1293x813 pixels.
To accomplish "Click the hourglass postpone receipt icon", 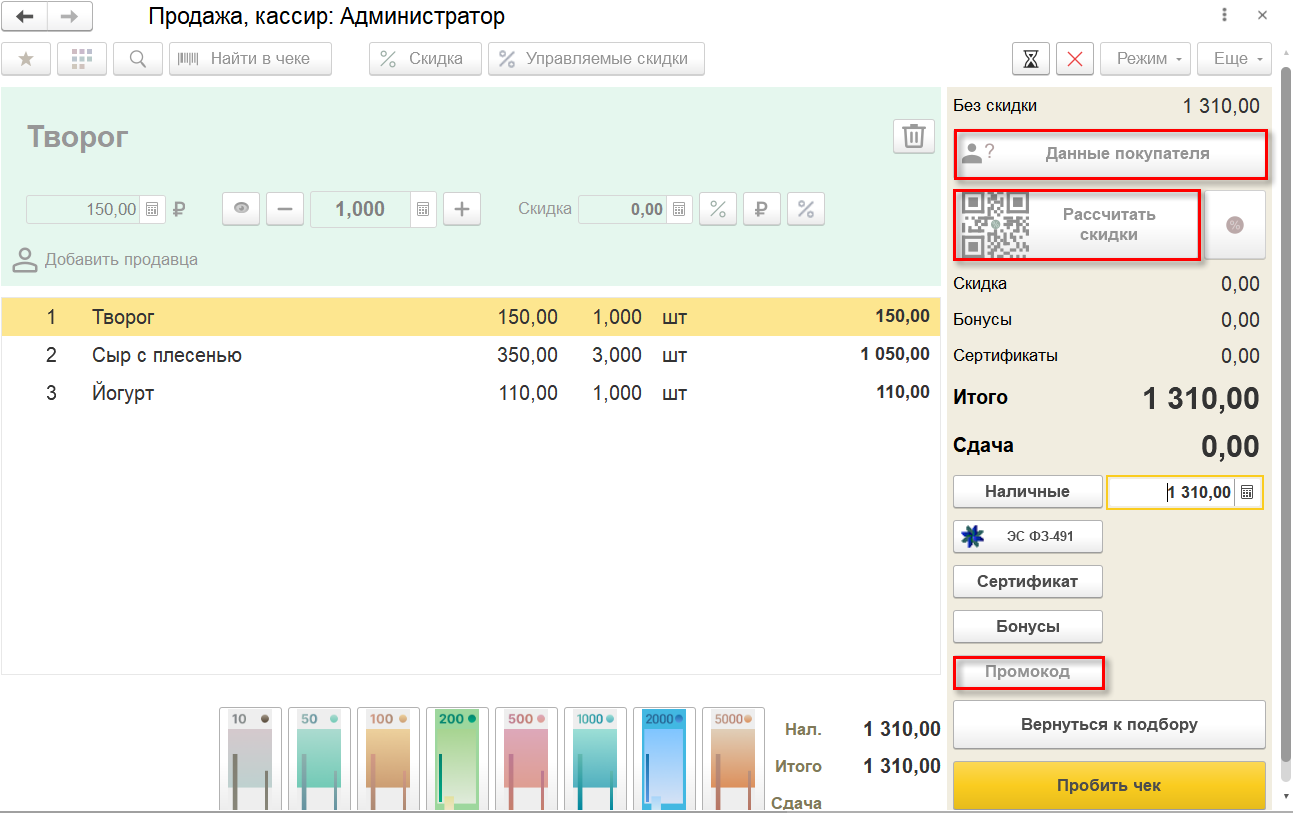I will 1030,59.
